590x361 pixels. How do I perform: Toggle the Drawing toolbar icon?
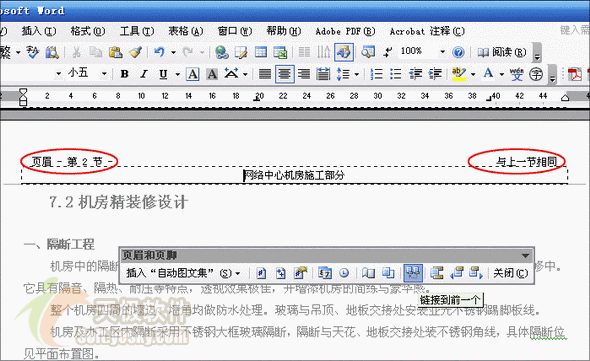tap(344, 52)
